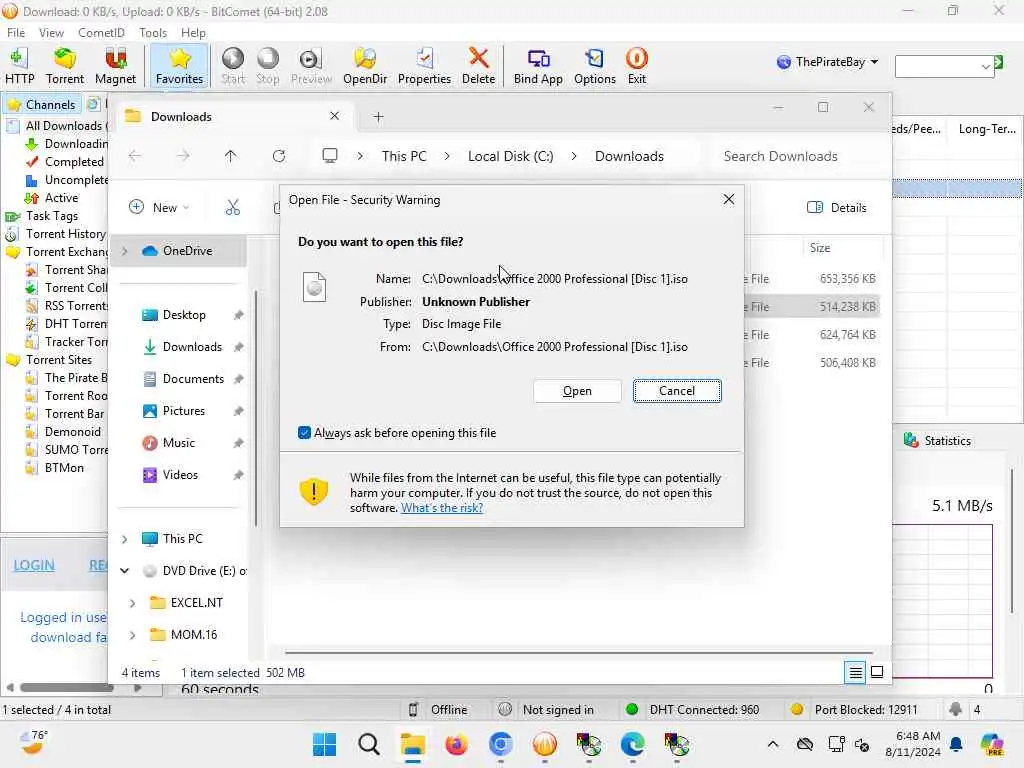This screenshot has height=768, width=1024.
Task: Expand the MOM.16 folder node
Action: (133, 635)
